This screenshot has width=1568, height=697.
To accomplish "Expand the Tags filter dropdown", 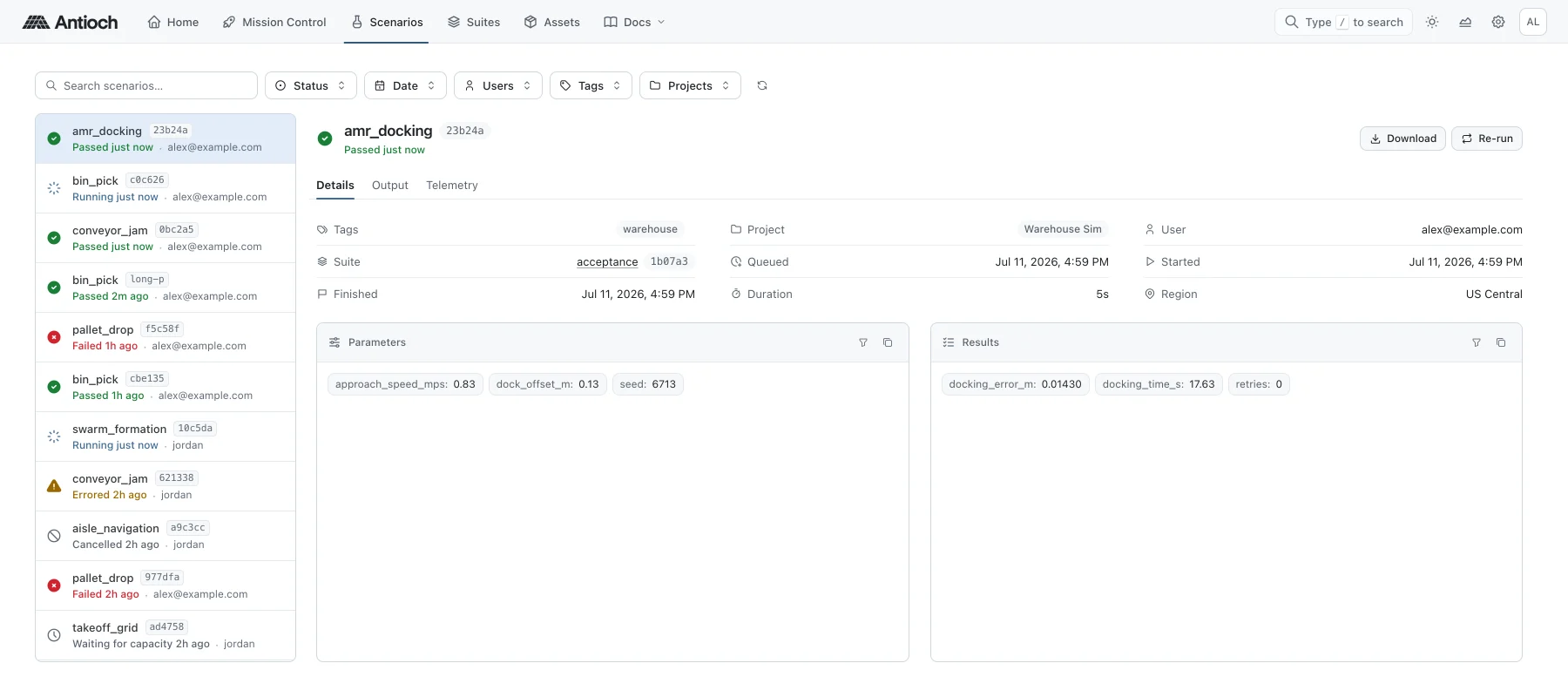I will [x=591, y=85].
